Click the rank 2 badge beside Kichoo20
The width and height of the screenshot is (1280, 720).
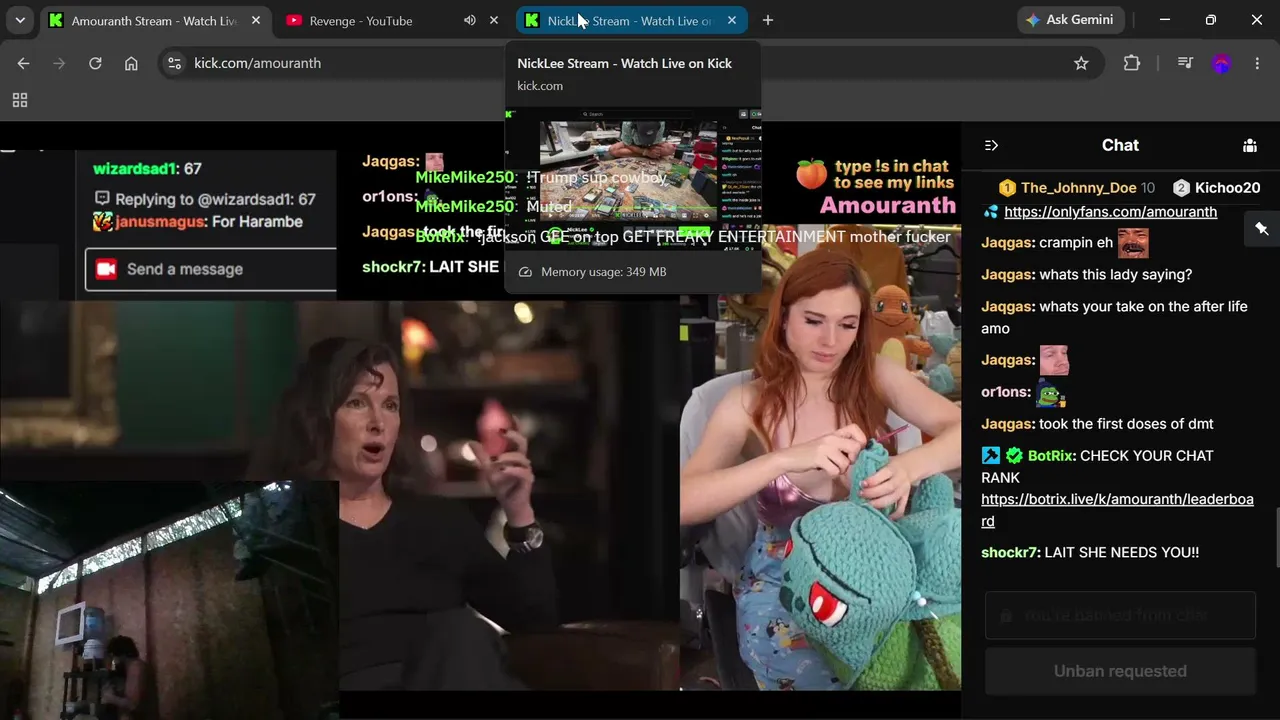tap(1181, 188)
